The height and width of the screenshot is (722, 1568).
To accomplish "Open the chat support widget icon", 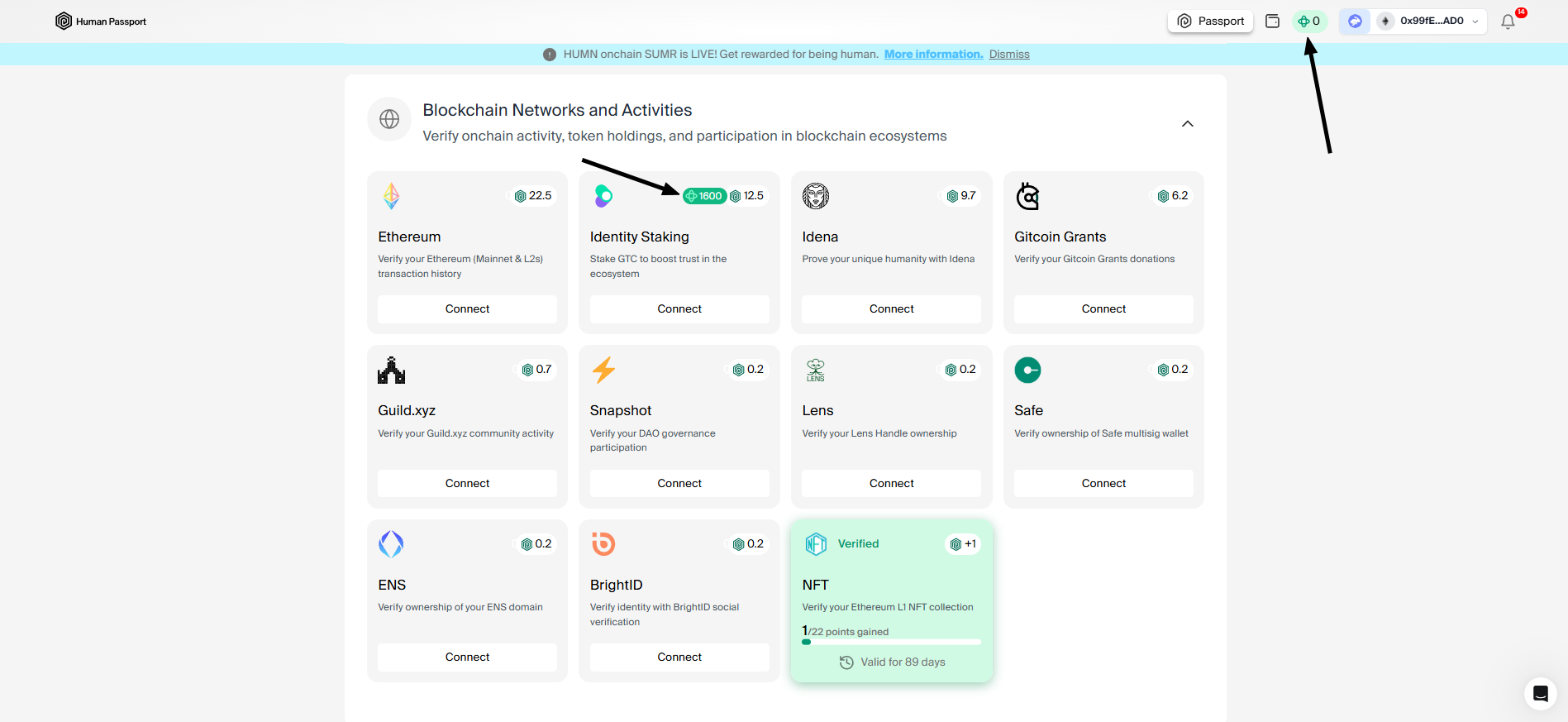I will pos(1541,694).
